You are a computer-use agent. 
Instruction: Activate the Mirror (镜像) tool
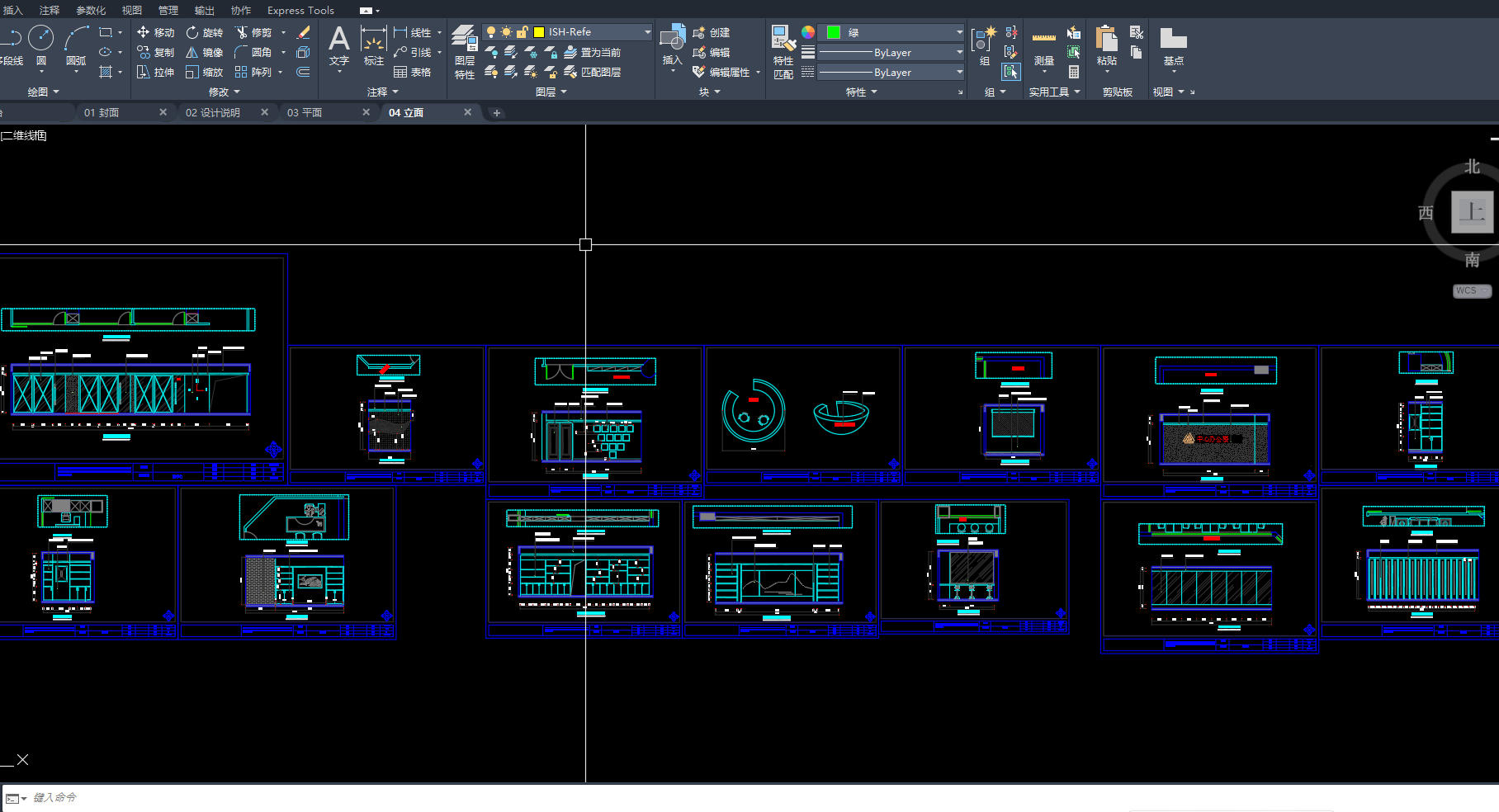[204, 52]
